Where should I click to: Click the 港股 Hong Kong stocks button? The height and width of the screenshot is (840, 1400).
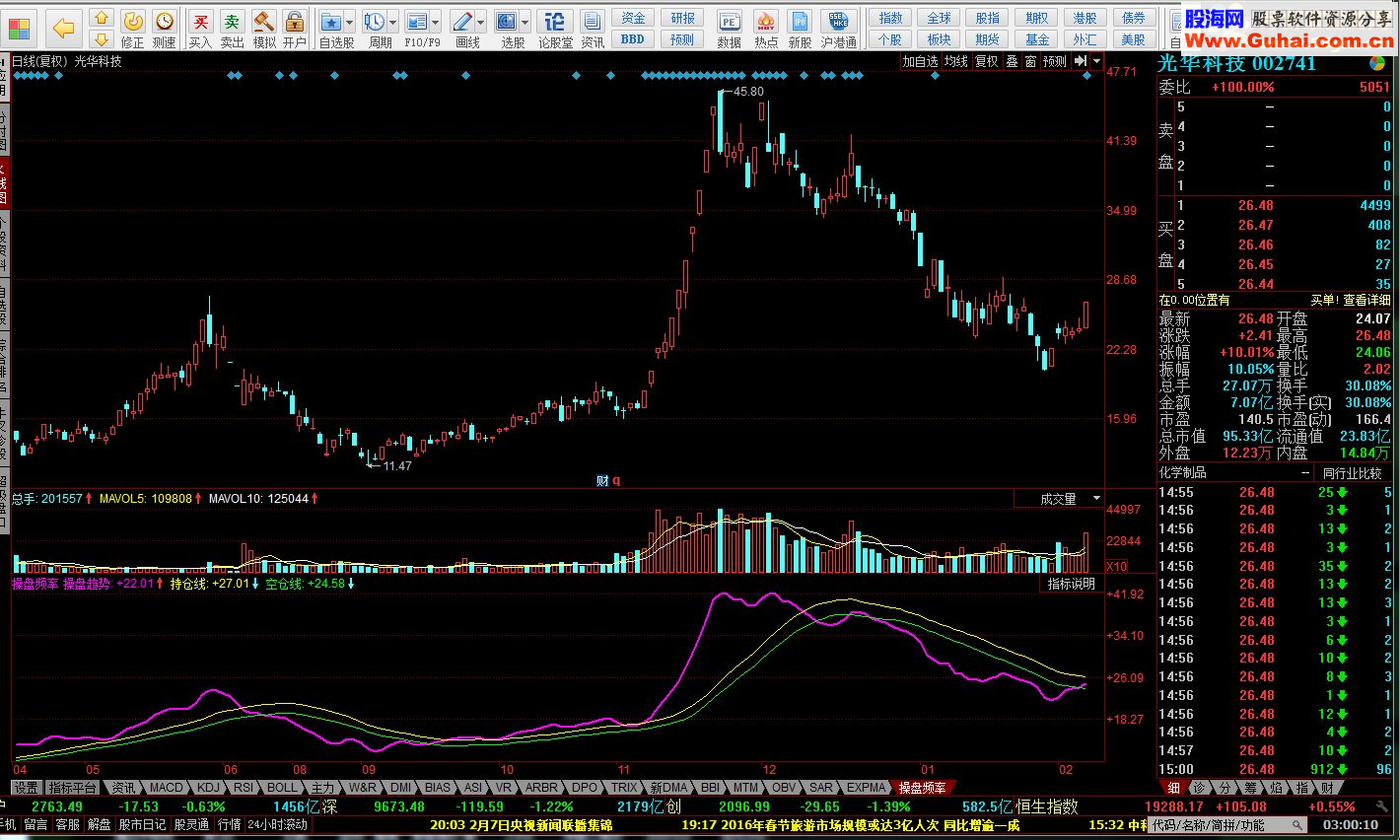click(1085, 18)
